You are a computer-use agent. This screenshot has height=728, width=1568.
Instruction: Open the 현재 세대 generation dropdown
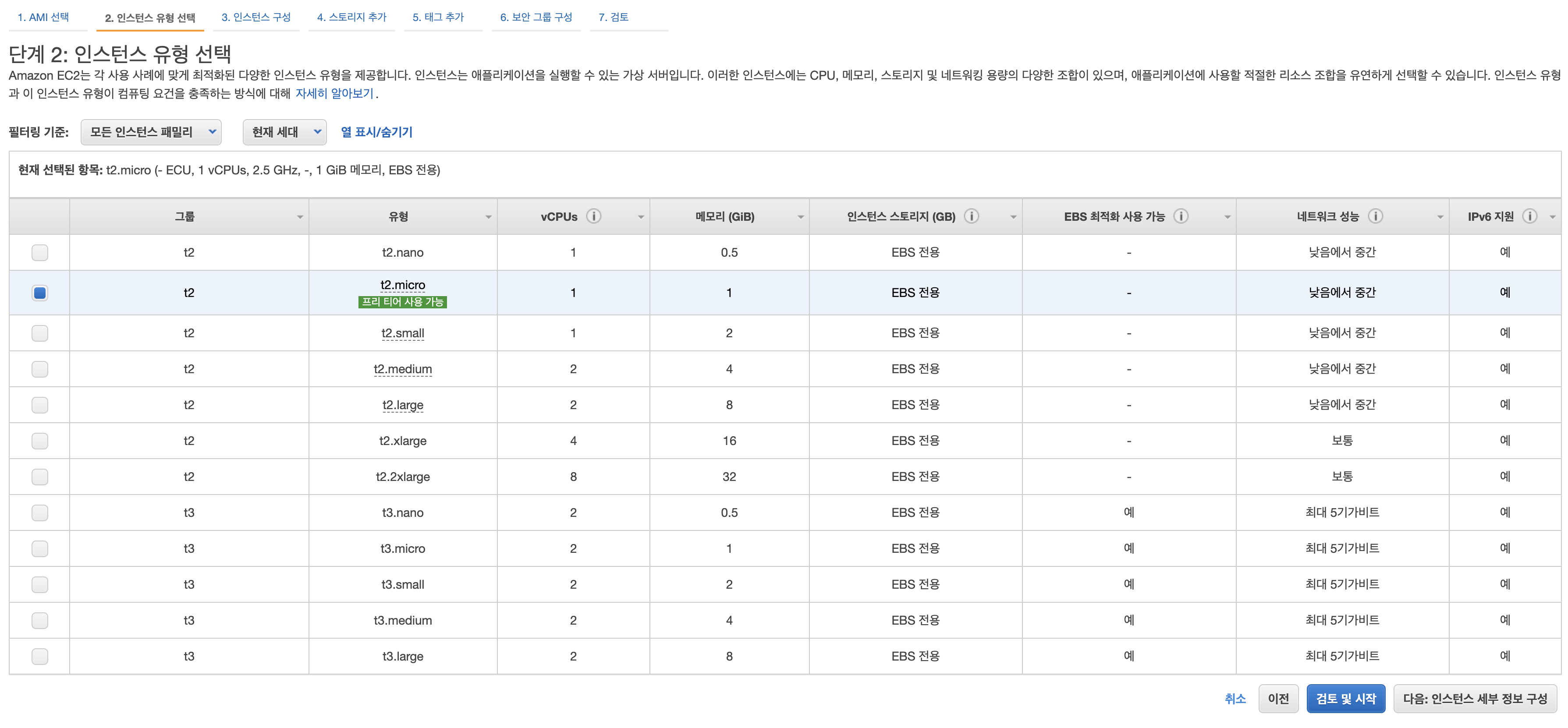coord(284,132)
